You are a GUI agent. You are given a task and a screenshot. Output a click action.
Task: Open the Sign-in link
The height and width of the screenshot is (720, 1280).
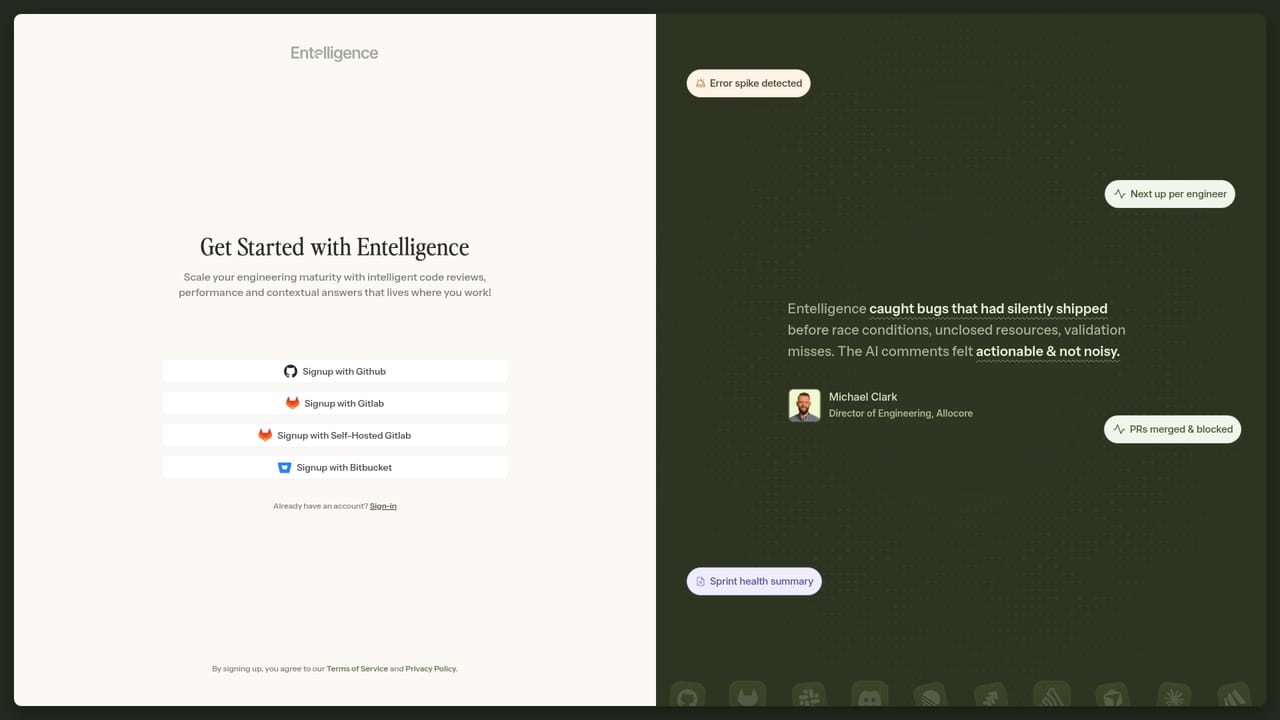pyautogui.click(x=383, y=506)
